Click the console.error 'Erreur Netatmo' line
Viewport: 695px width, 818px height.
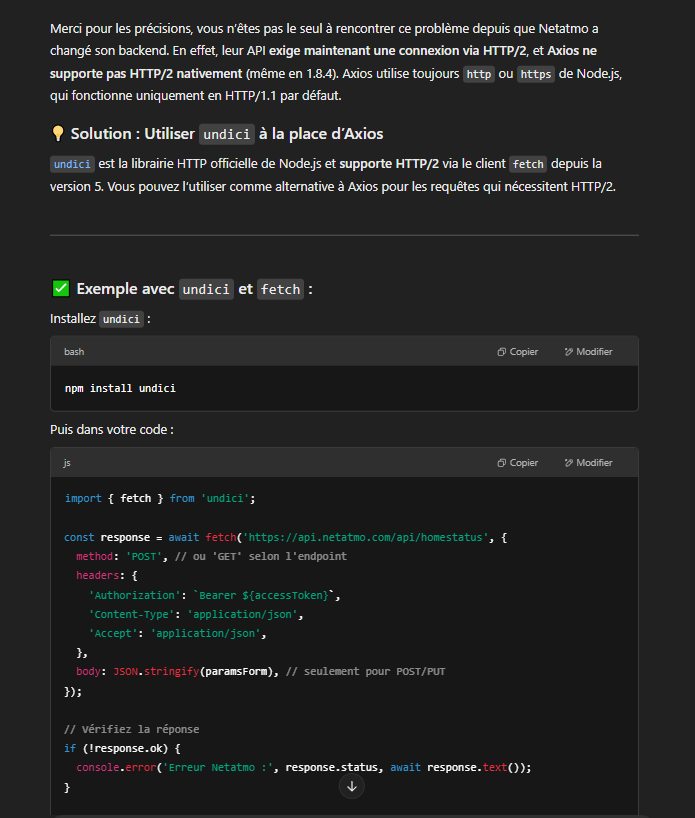tap(304, 767)
